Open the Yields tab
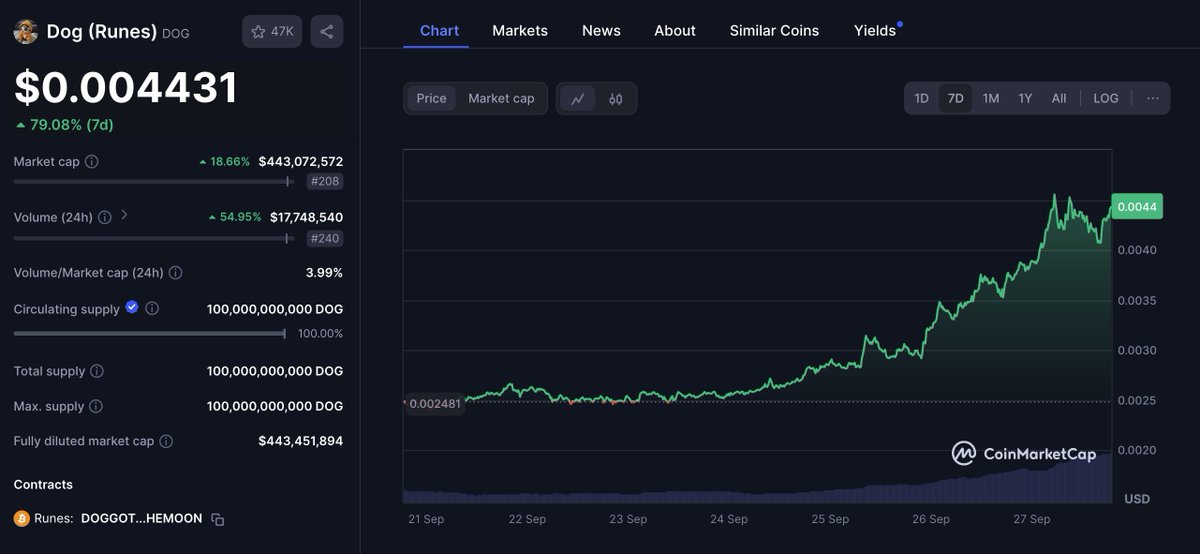This screenshot has width=1200, height=554. (875, 31)
